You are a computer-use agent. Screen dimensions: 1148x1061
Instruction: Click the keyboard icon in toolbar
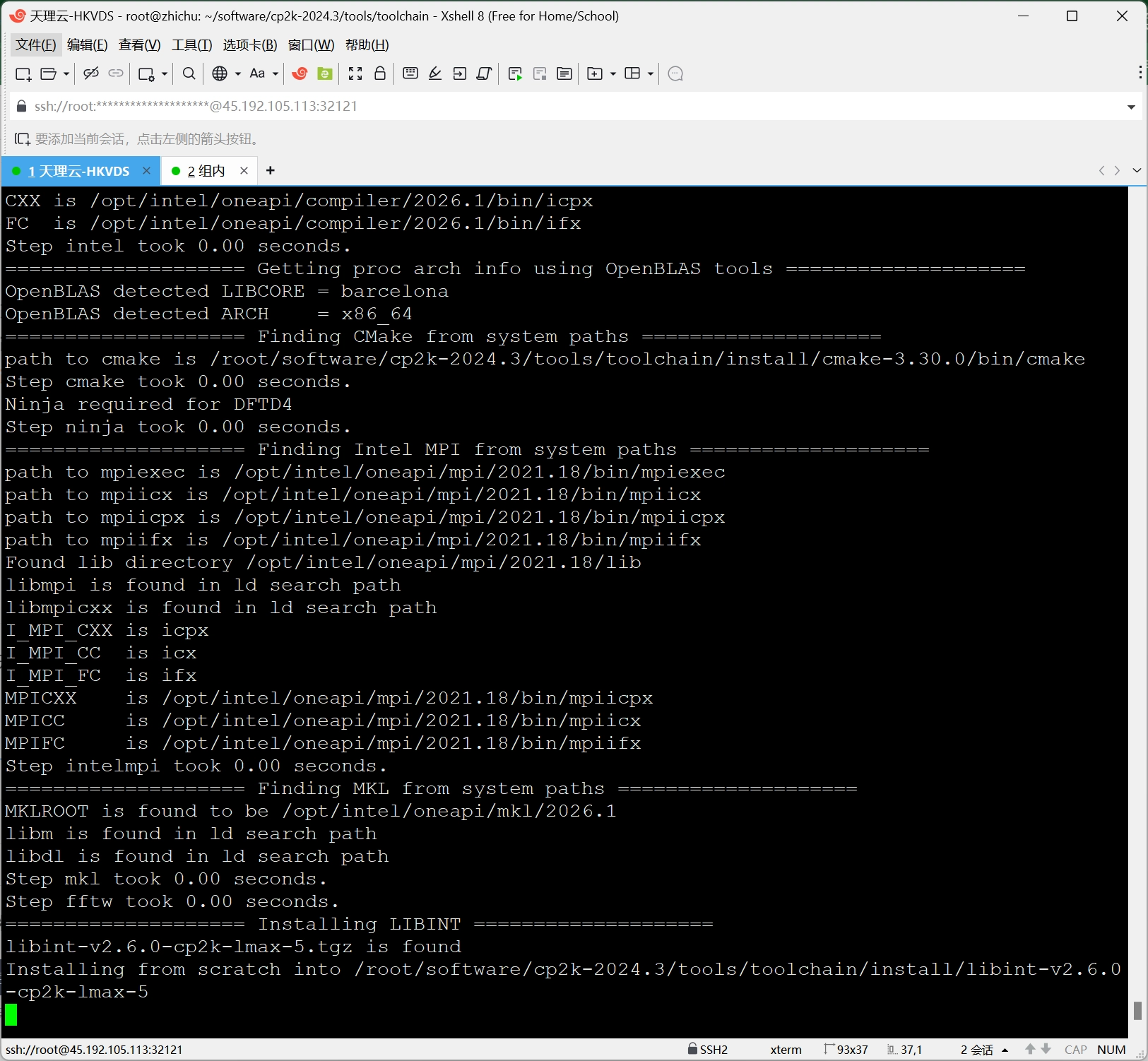coord(410,73)
